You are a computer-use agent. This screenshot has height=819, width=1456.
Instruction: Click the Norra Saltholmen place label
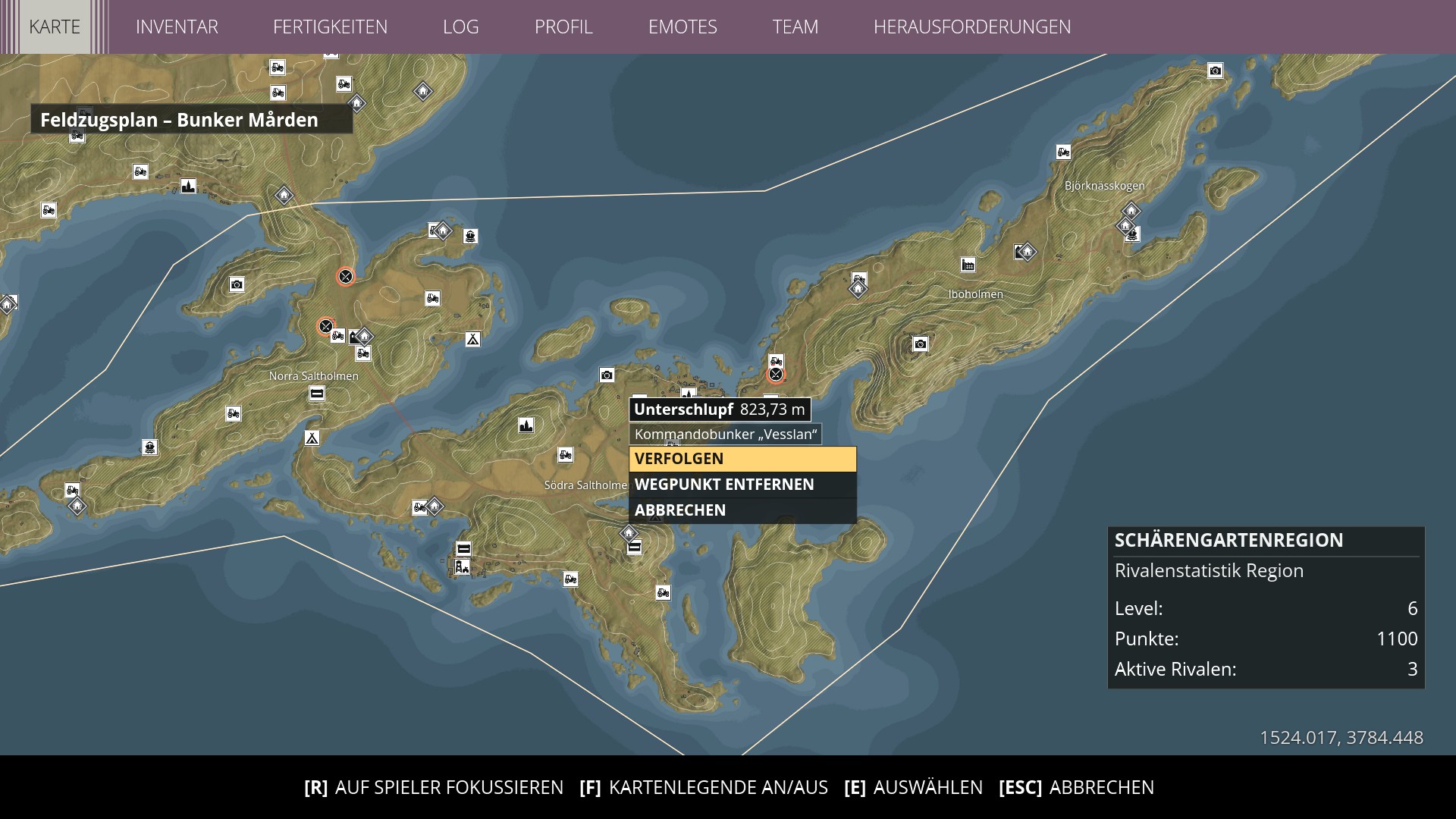(x=314, y=376)
